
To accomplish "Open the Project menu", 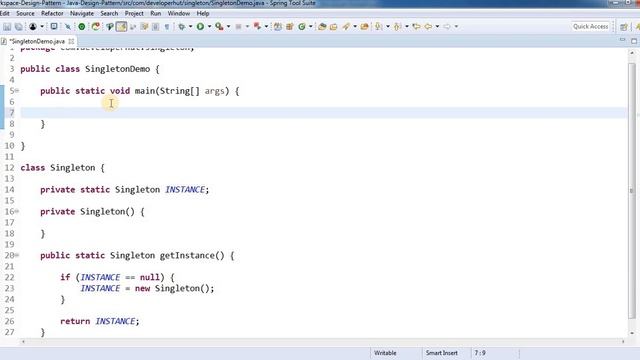I will tap(134, 13).
